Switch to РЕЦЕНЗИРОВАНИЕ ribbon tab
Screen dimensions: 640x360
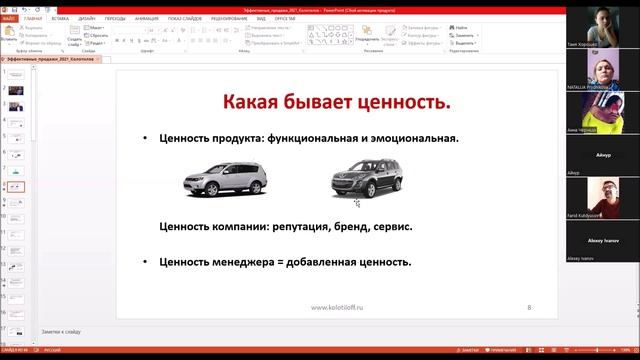coord(229,19)
